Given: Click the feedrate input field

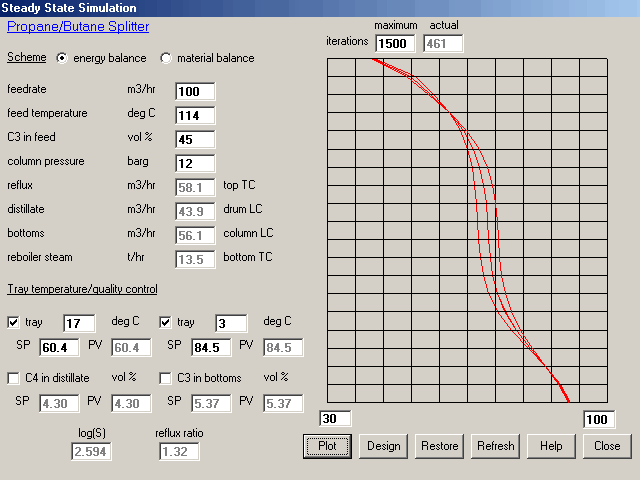Looking at the screenshot, I should 195,91.
